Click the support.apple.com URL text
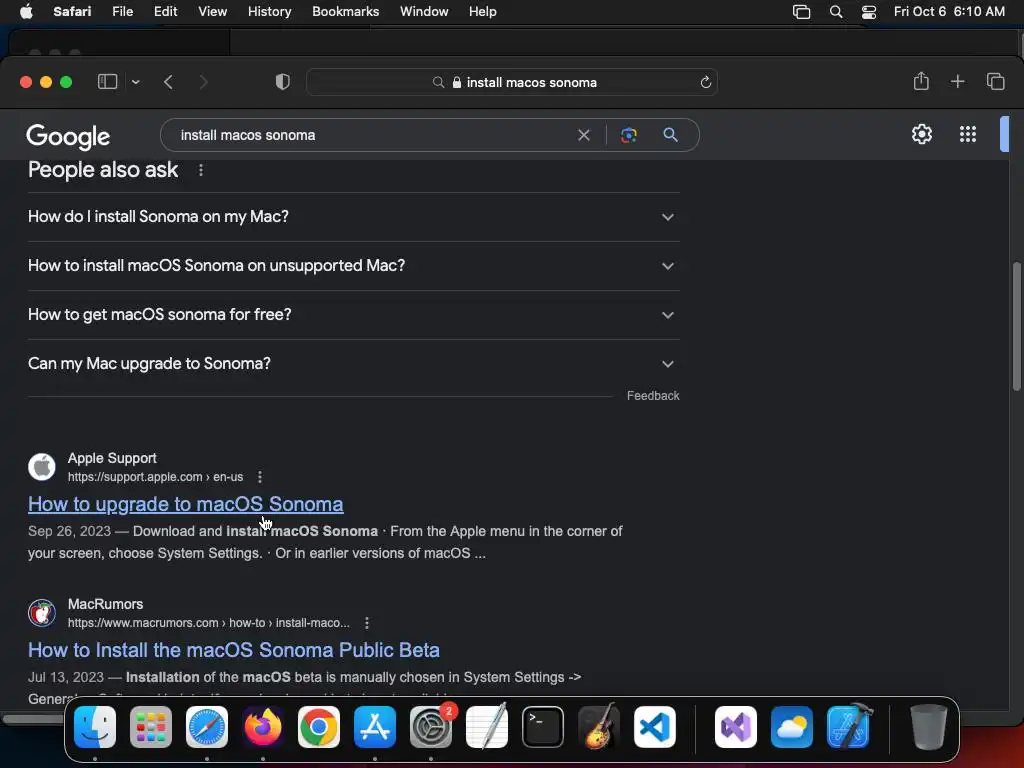The image size is (1024, 768). coord(155,477)
